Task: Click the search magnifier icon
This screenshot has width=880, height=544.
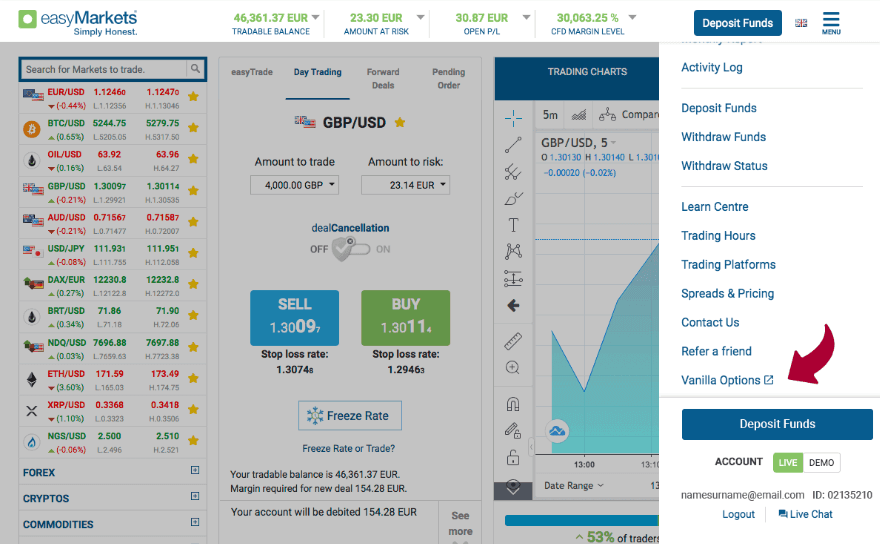Action: coord(195,69)
